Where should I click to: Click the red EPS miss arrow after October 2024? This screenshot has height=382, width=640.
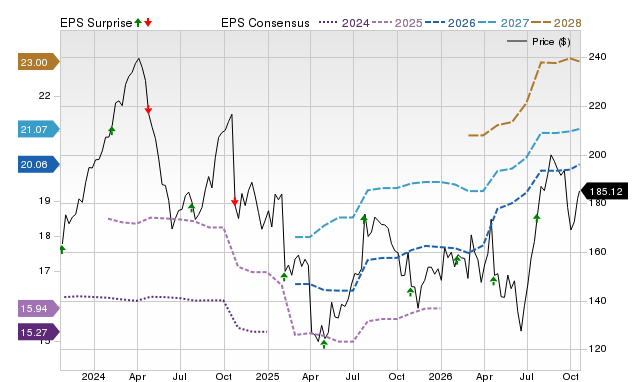click(x=235, y=202)
